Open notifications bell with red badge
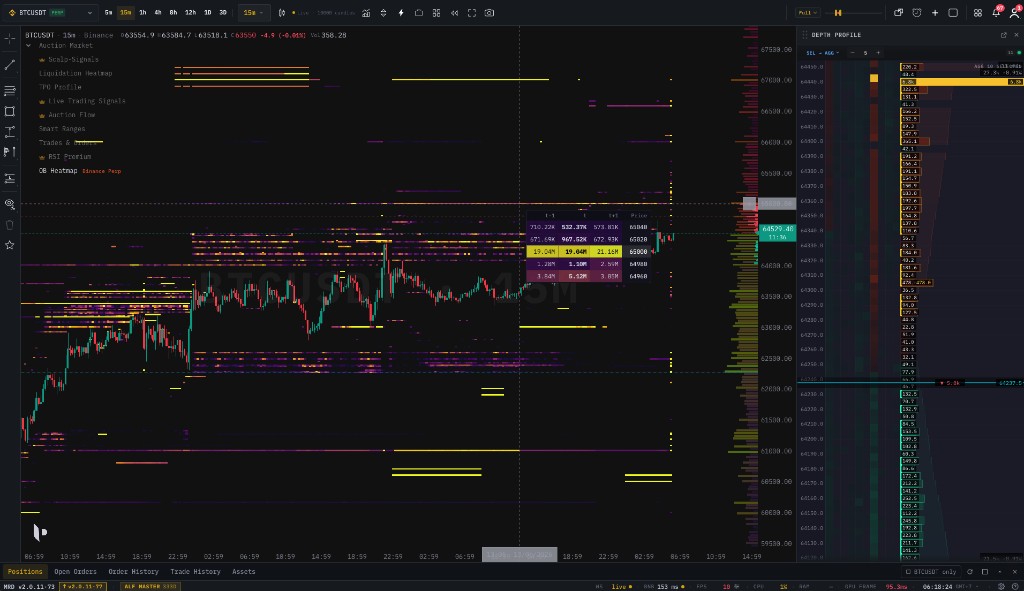The width and height of the screenshot is (1024, 591). 997,12
